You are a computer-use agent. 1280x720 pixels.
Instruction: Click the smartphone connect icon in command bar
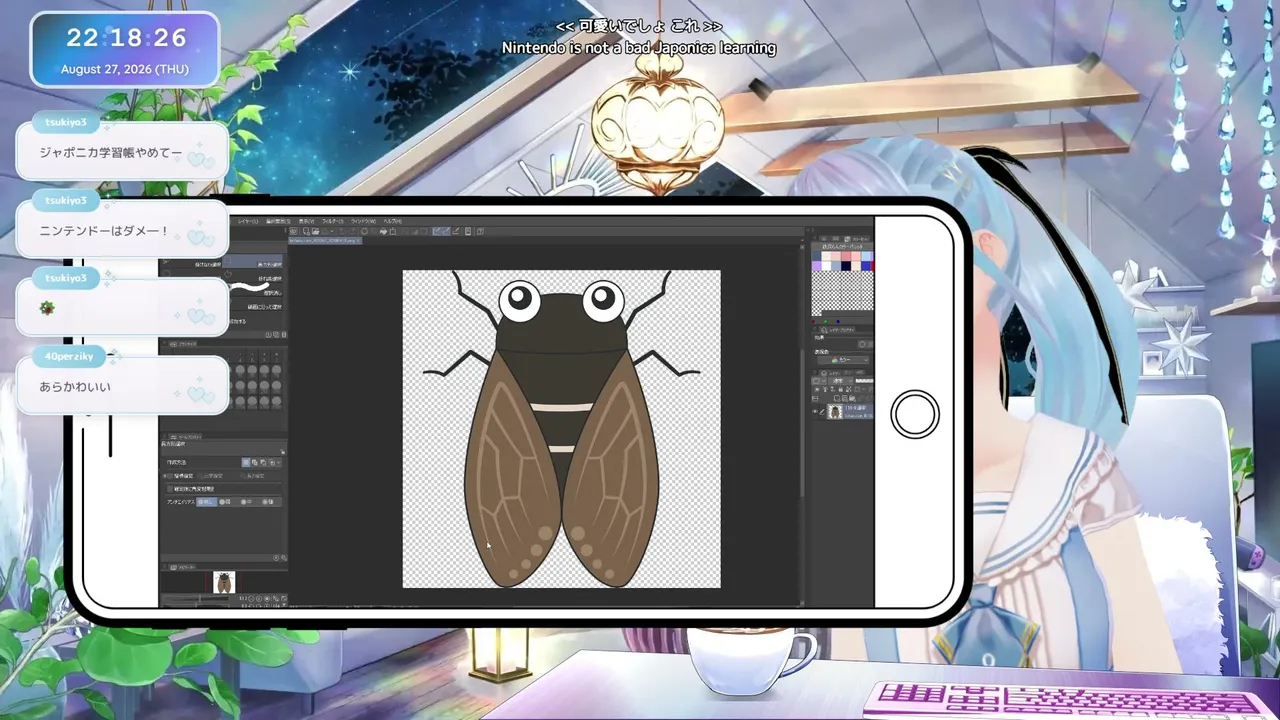(468, 231)
